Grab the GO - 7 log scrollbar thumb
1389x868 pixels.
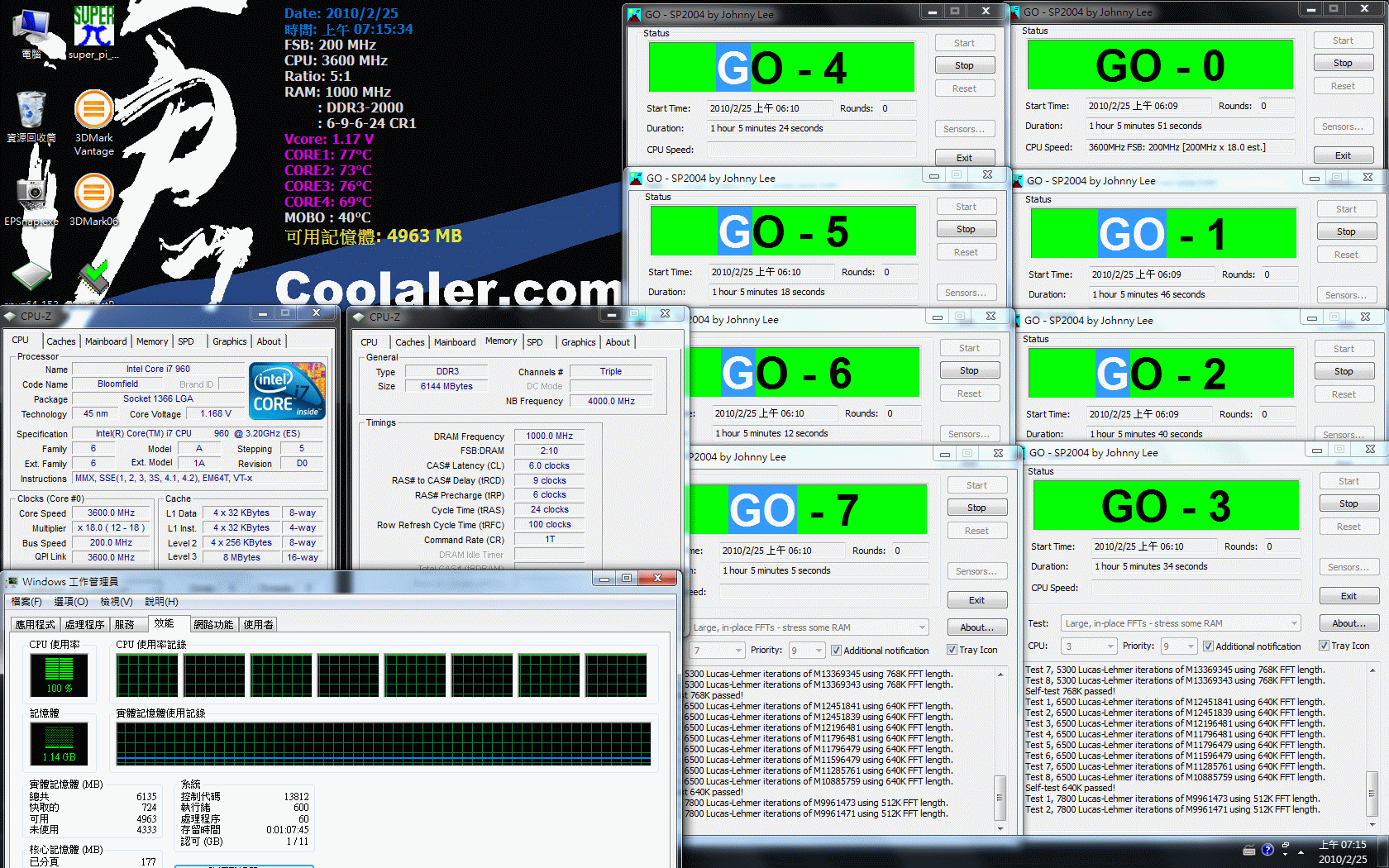[x=1000, y=797]
